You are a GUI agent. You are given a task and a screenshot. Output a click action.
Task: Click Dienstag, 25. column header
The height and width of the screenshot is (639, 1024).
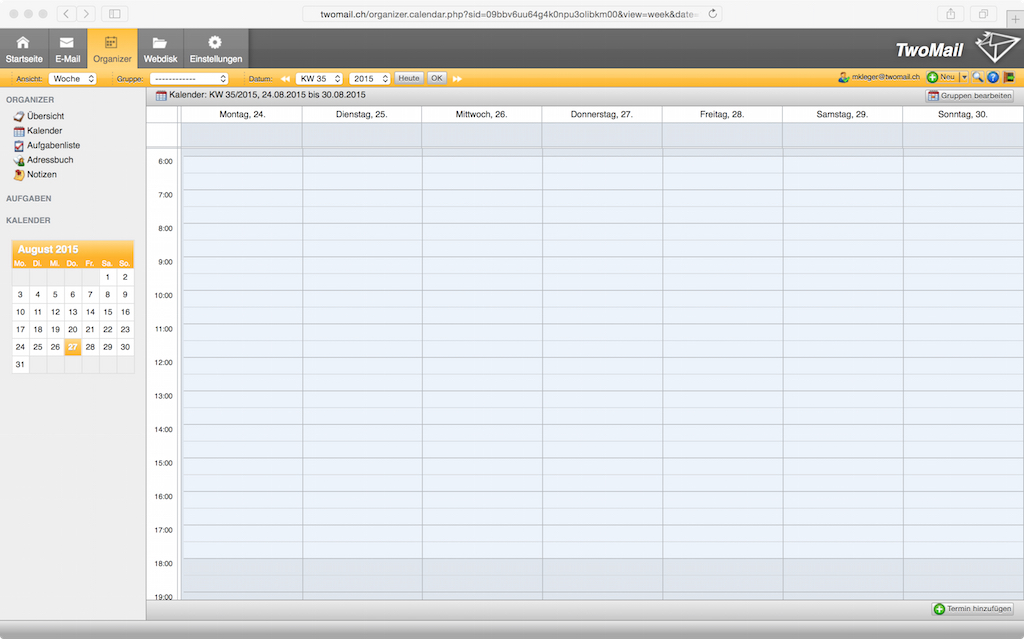(362, 114)
